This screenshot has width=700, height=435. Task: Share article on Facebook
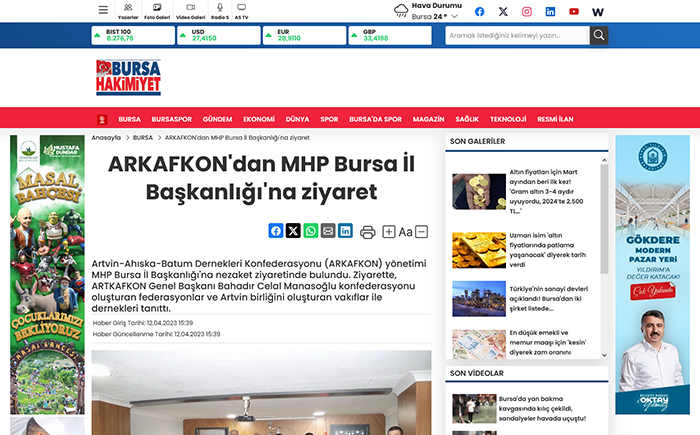tap(276, 231)
